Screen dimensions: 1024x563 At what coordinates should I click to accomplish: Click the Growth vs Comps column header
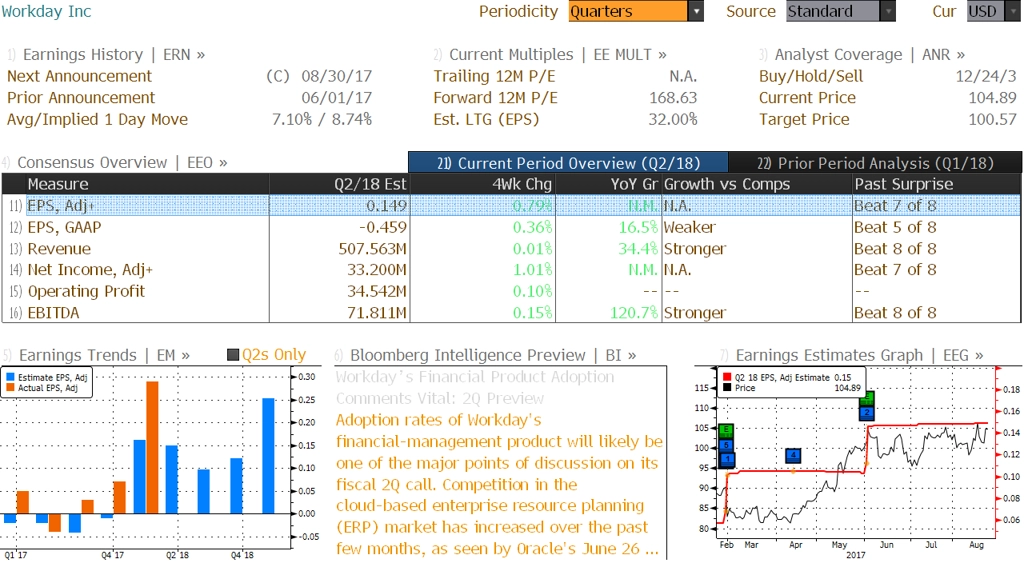757,184
